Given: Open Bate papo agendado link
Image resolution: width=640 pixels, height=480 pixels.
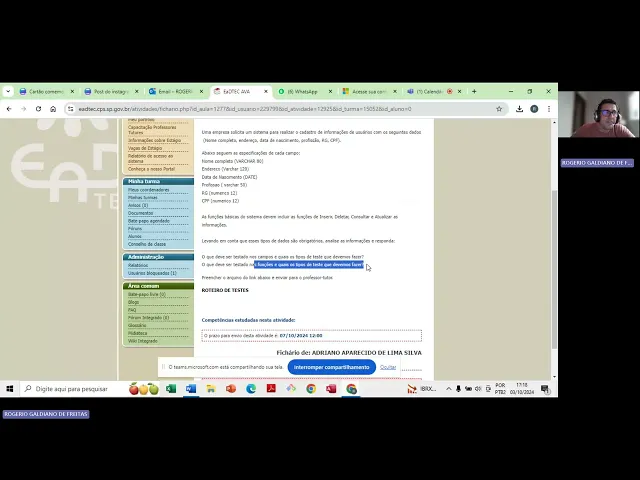Looking at the screenshot, I should tap(149, 221).
